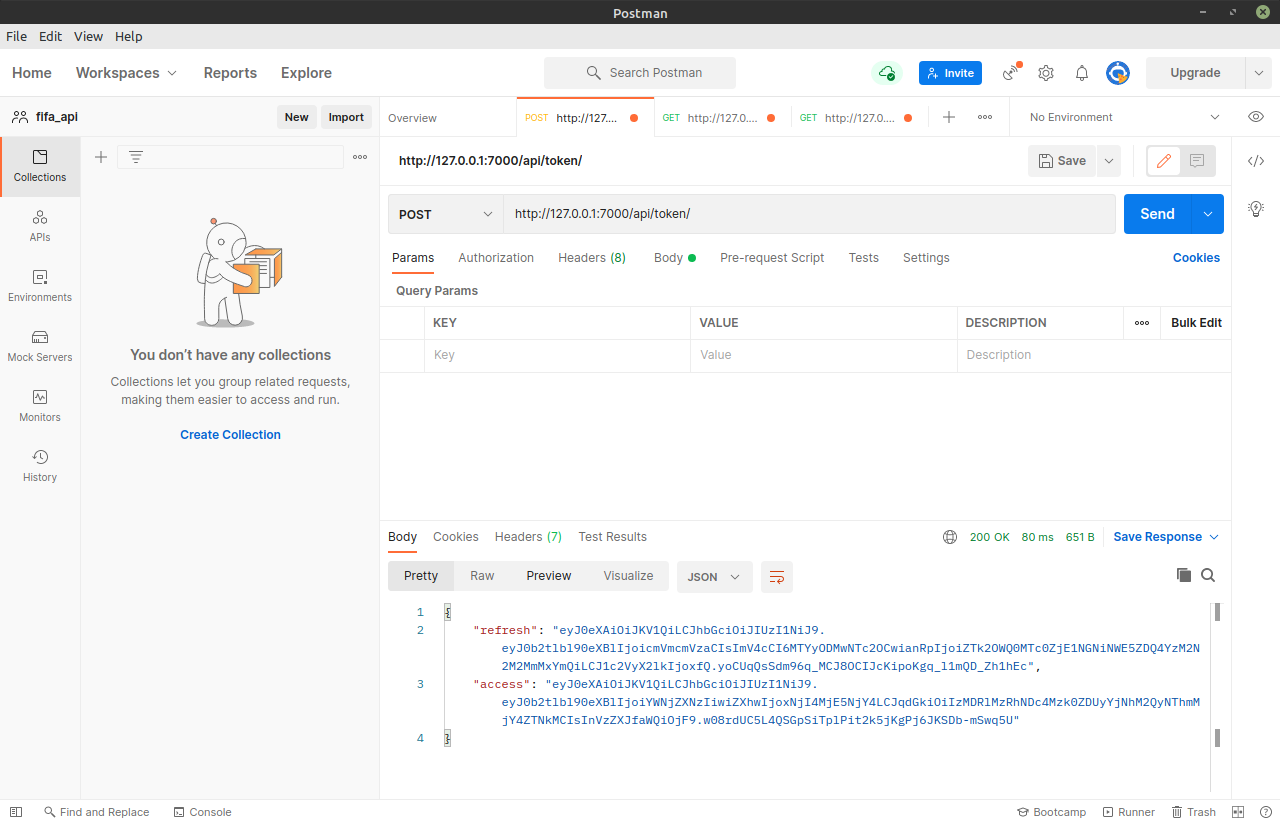Click the Create Collection link
Viewport: 1280px width, 824px height.
[x=230, y=434]
